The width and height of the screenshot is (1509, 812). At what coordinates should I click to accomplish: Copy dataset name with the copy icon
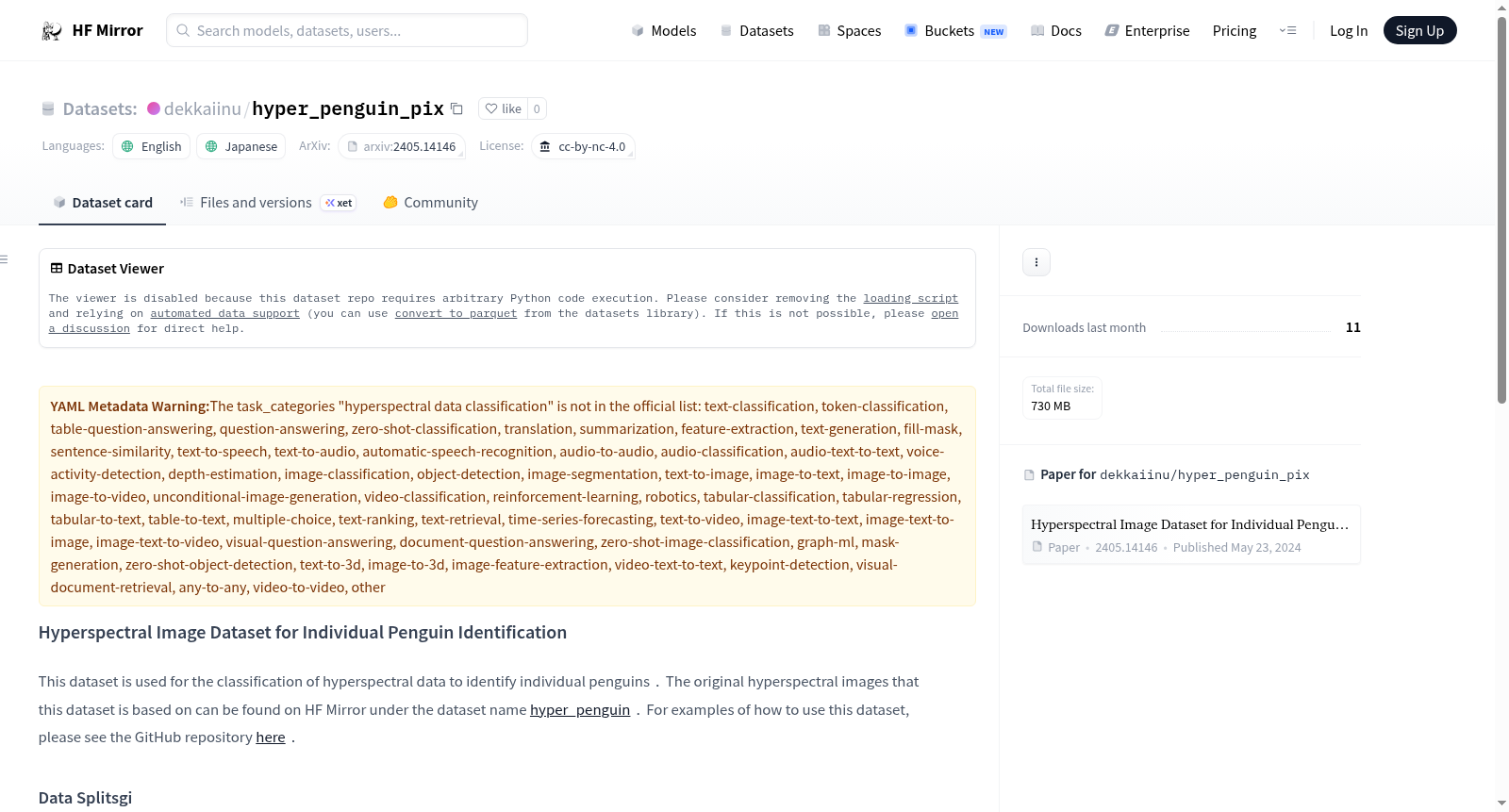click(x=456, y=108)
